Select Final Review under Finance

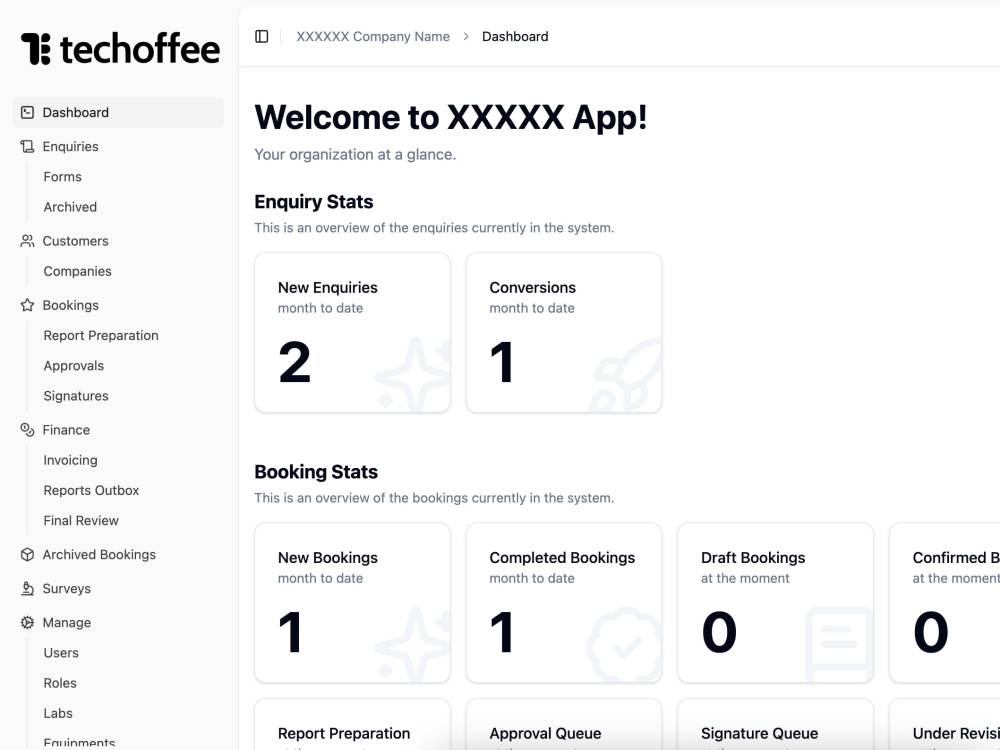[81, 521]
